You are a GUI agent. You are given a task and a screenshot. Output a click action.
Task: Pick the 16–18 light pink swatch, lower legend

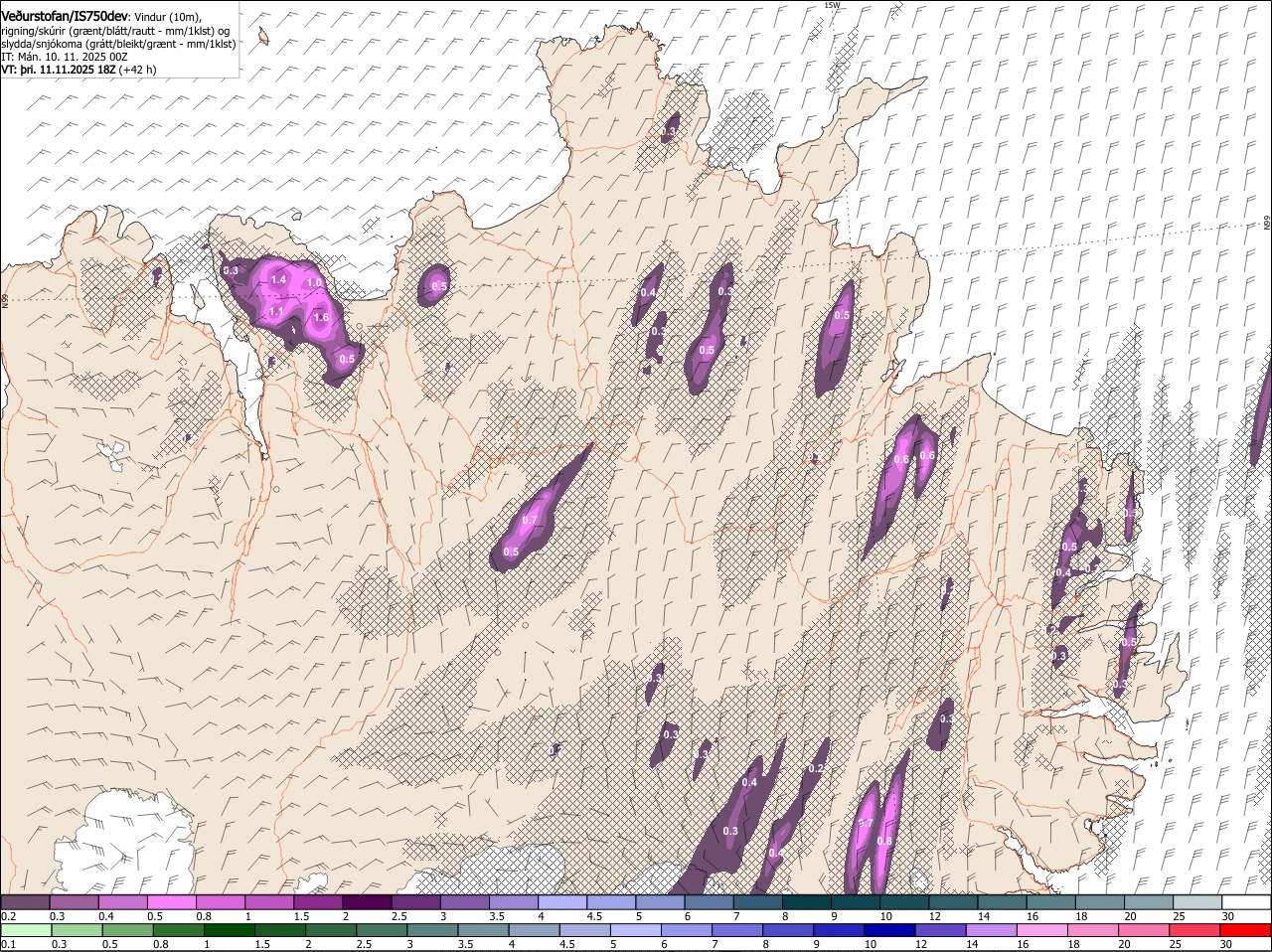click(x=1042, y=931)
